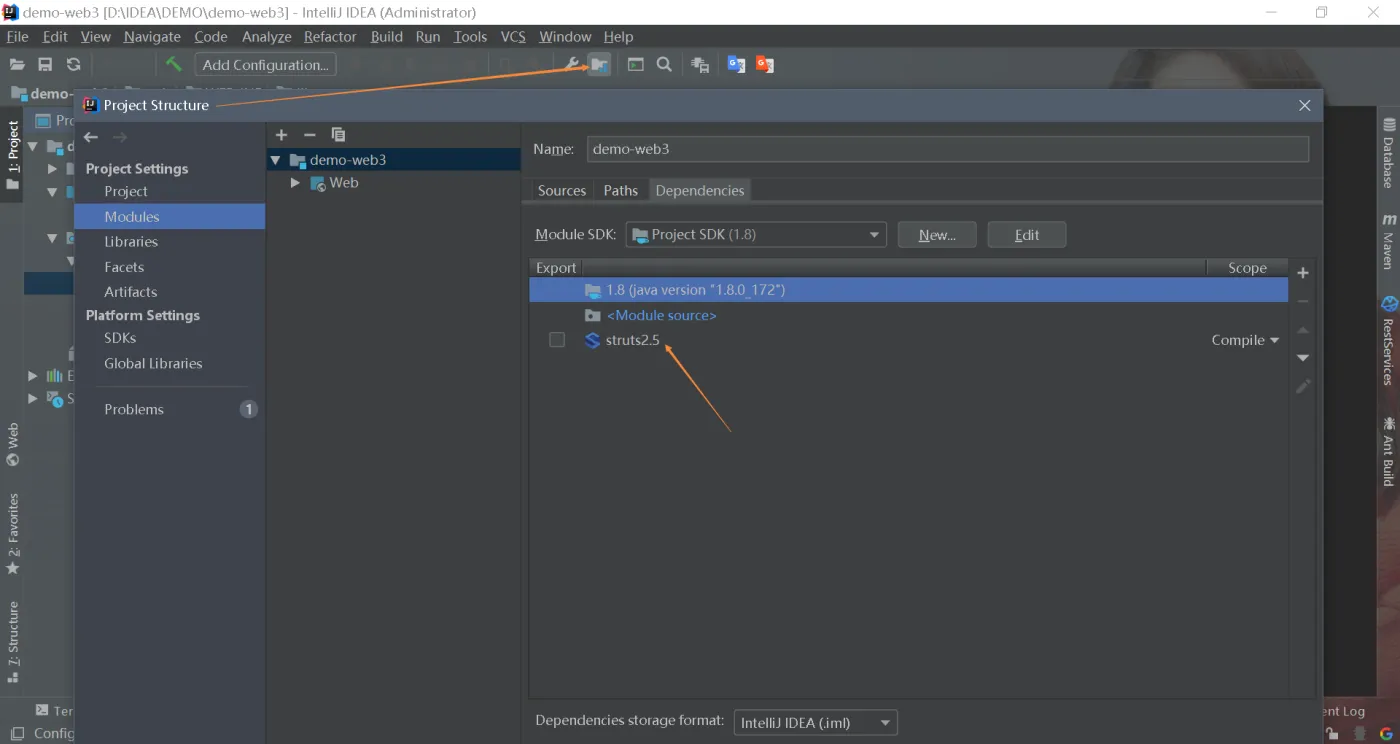Click the Edit SDK button

[1027, 235]
